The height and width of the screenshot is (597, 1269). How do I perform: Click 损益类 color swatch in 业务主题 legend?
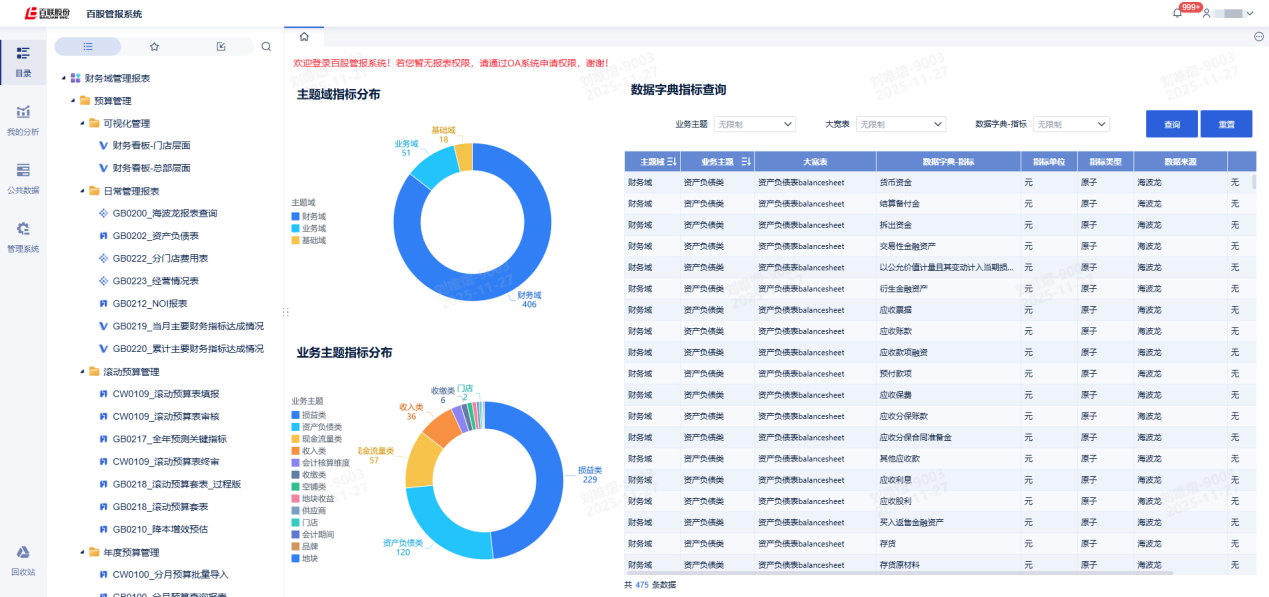296,414
